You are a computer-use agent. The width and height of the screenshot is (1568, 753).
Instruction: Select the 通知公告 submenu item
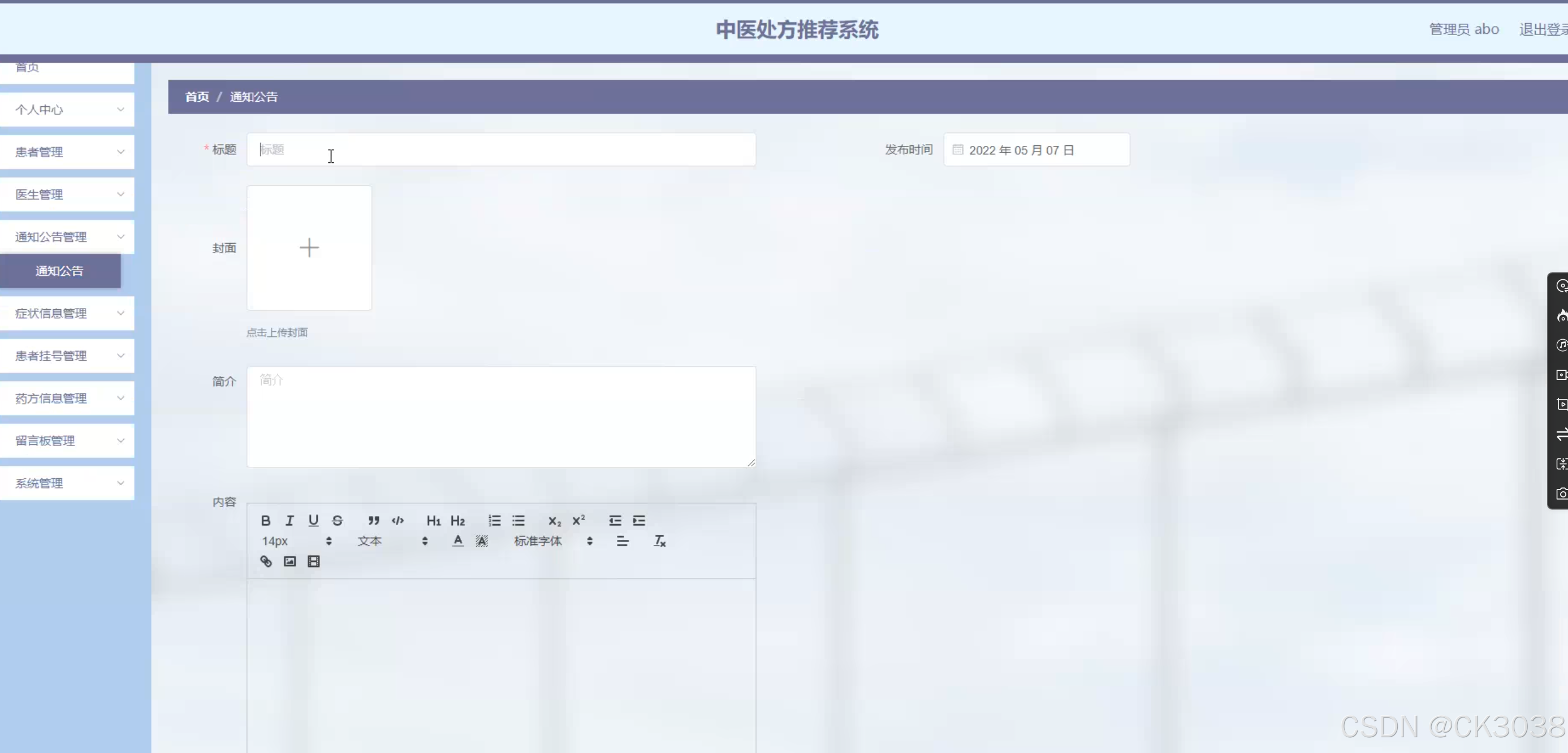point(59,271)
